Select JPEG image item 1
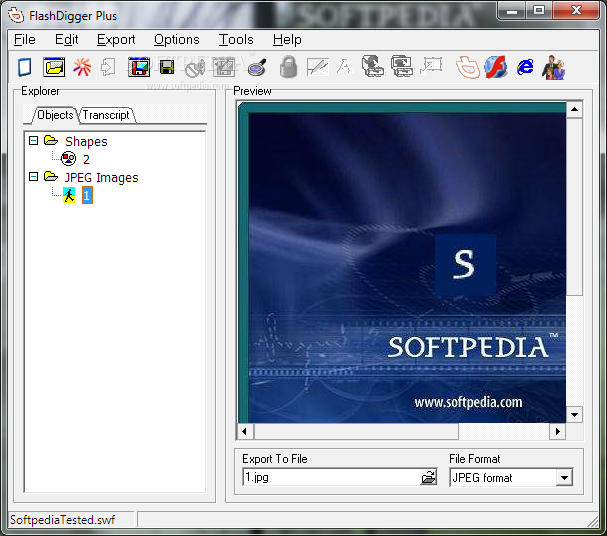607x536 pixels. click(x=87, y=195)
